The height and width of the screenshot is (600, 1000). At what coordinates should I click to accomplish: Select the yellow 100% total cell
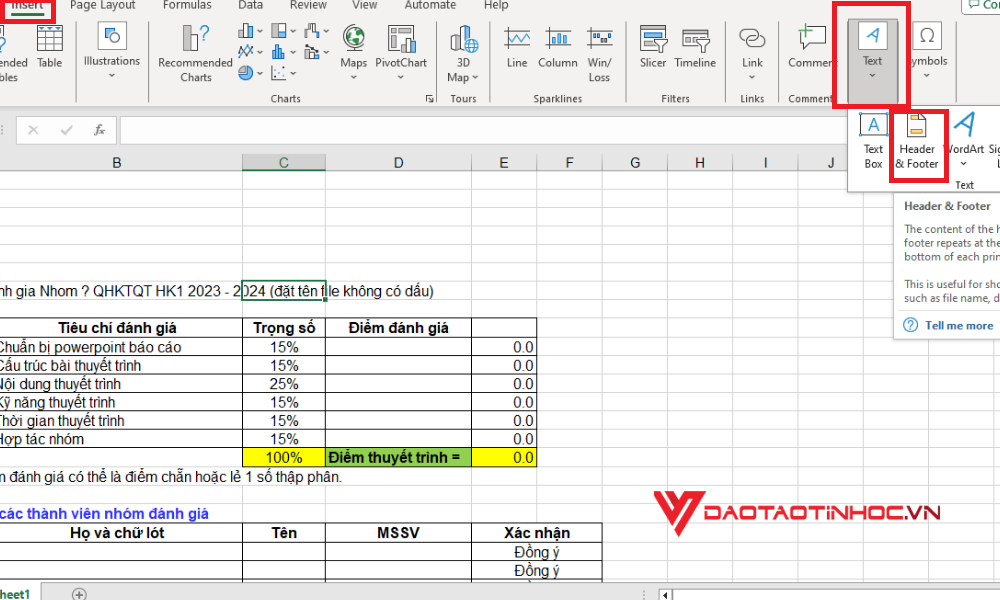coord(284,457)
